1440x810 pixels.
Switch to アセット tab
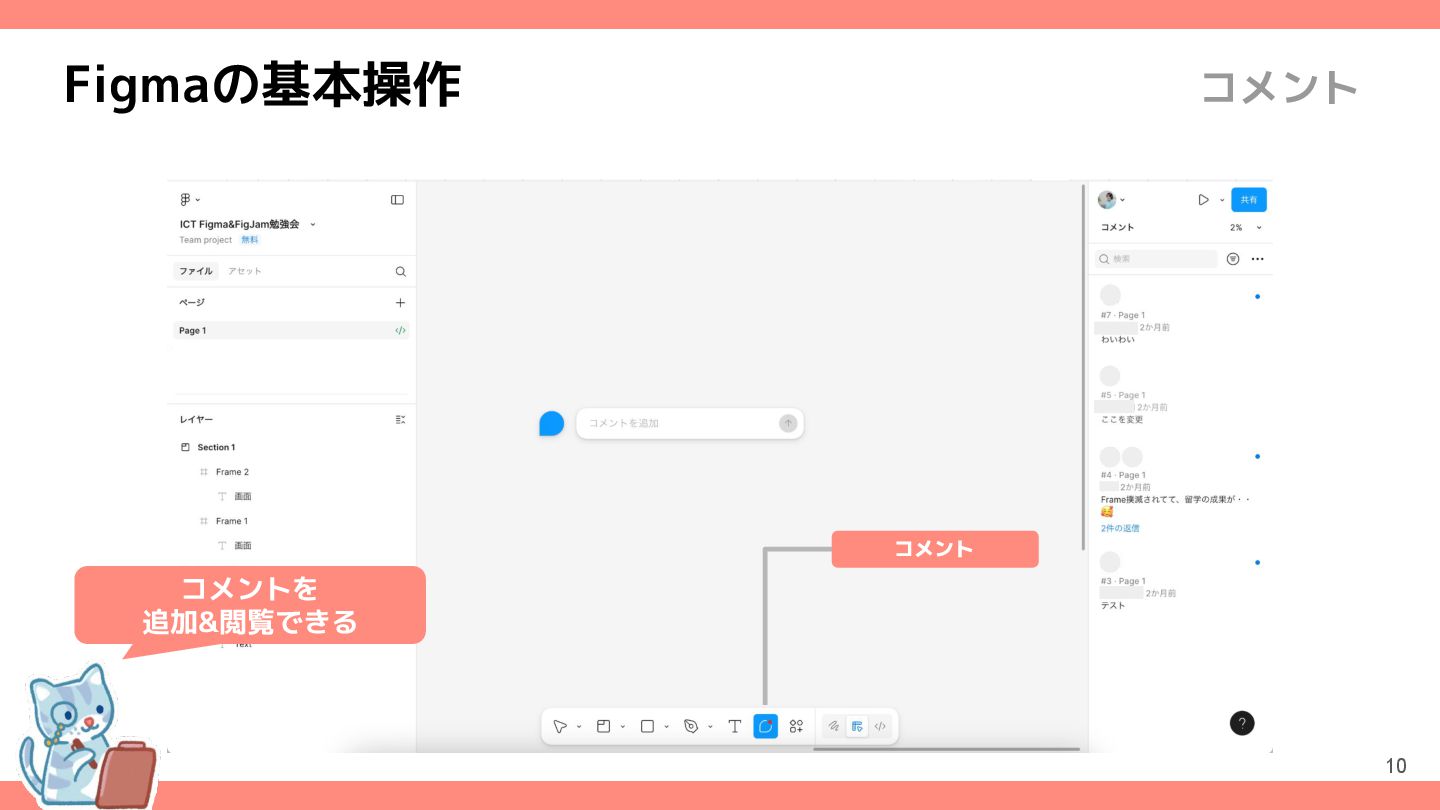click(244, 271)
